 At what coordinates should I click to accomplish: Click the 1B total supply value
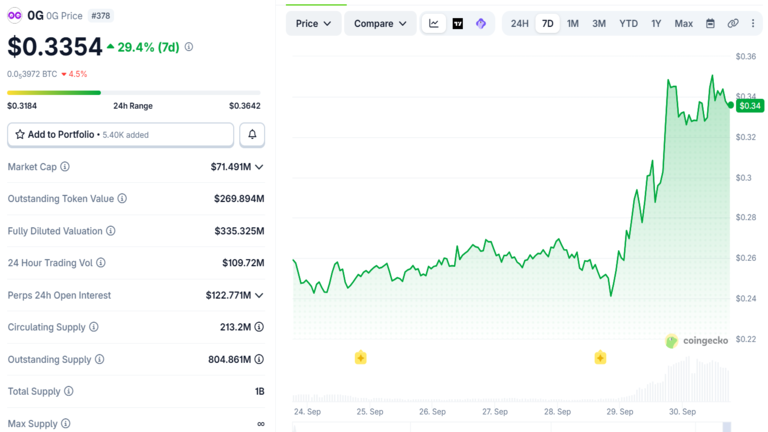click(x=260, y=391)
